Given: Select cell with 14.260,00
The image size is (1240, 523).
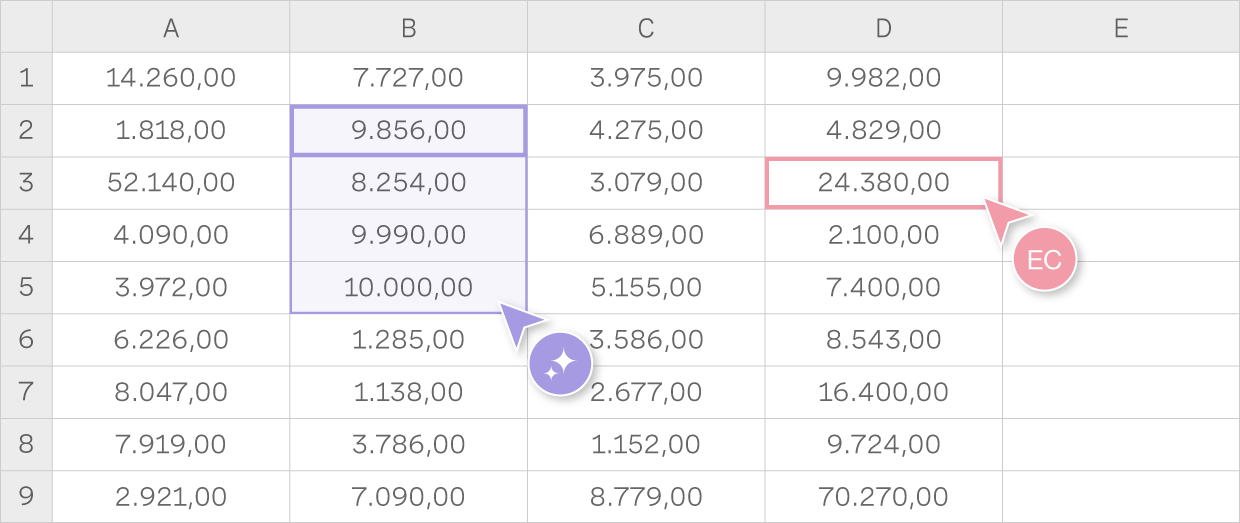Looking at the screenshot, I should (171, 78).
